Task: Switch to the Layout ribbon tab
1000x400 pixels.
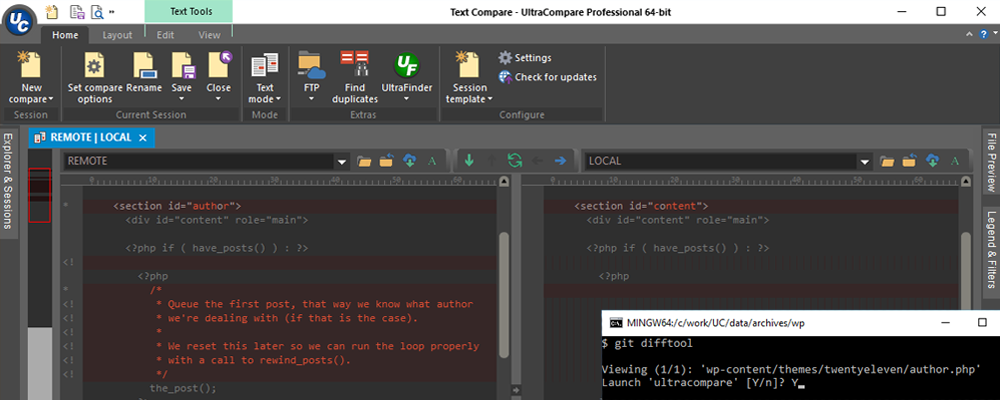Action: [117, 35]
